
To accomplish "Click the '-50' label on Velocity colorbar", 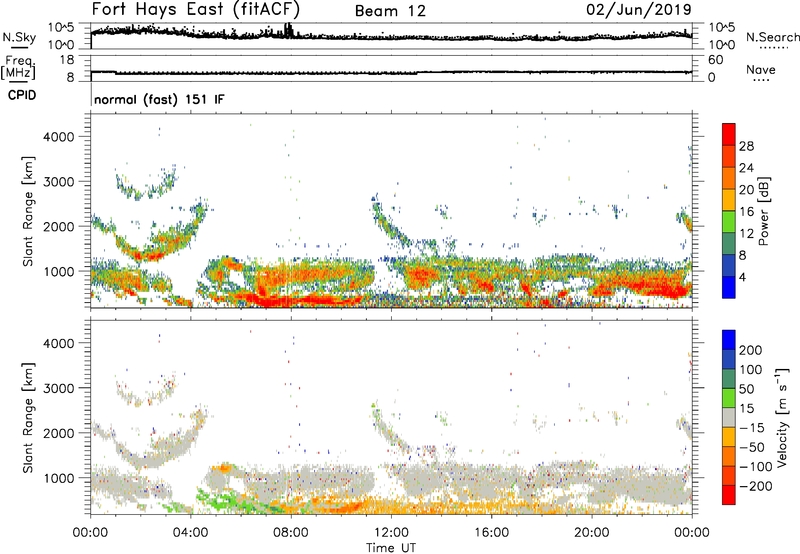I will [x=752, y=447].
